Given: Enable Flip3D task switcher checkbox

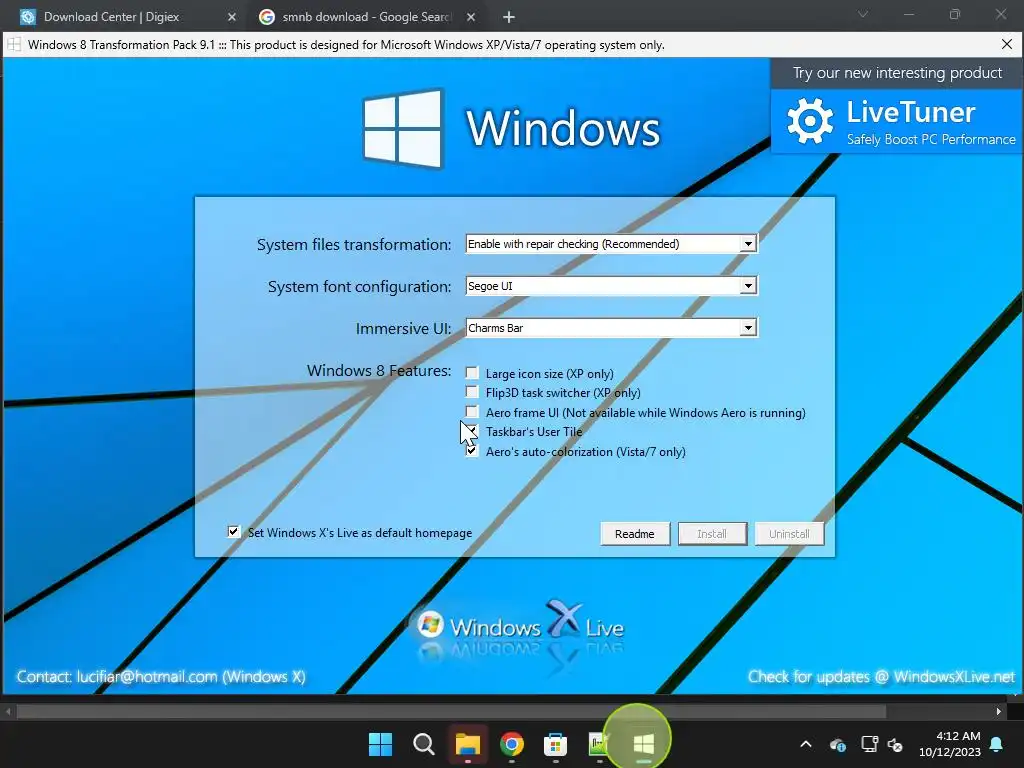Looking at the screenshot, I should point(472,392).
